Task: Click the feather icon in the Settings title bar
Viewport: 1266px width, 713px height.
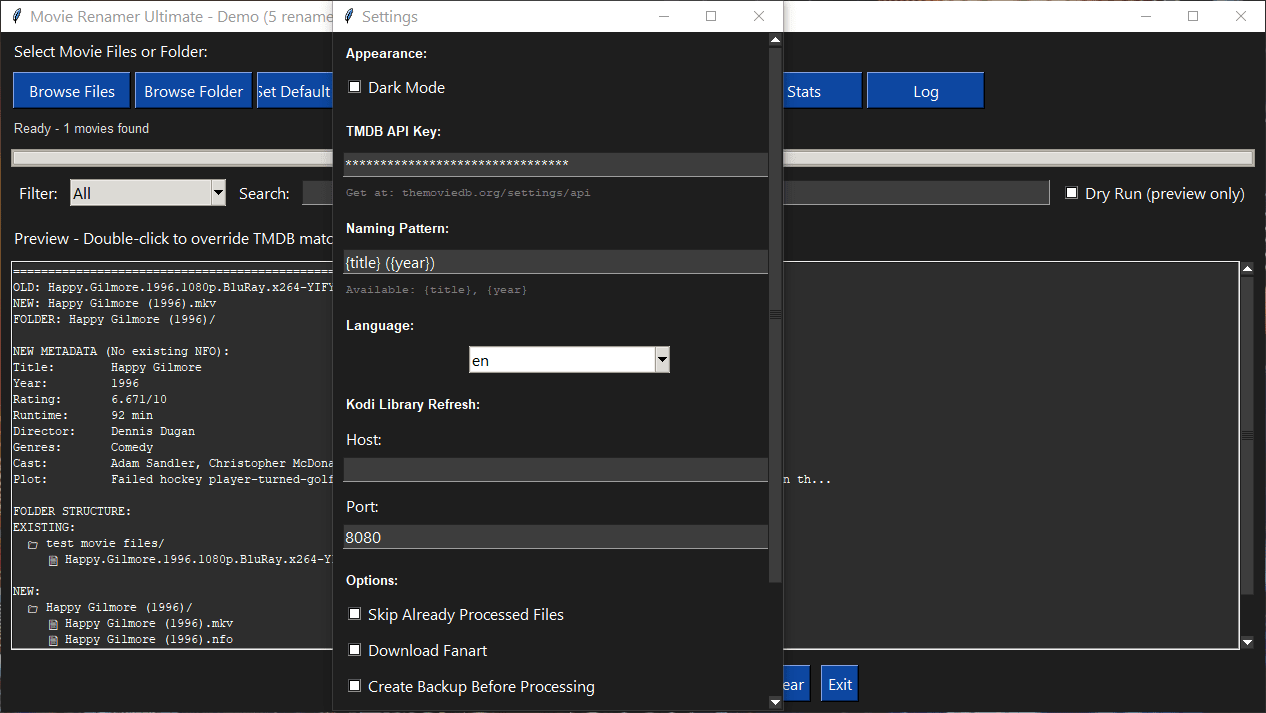Action: click(x=347, y=16)
